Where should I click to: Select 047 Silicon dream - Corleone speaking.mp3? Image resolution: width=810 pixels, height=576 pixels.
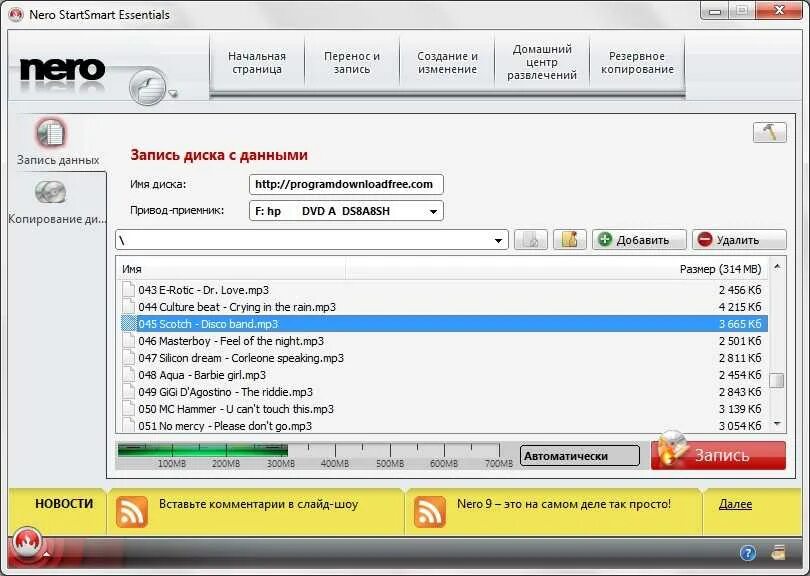click(x=444, y=358)
